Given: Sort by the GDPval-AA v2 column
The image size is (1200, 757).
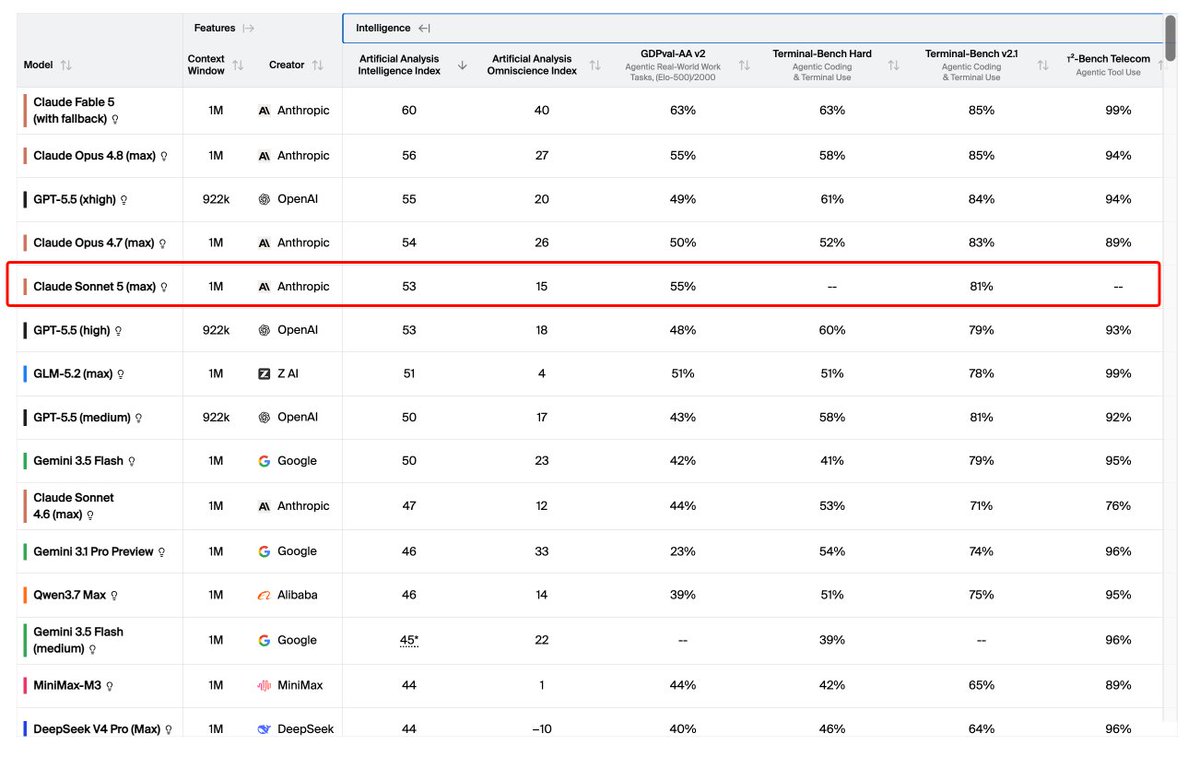Looking at the screenshot, I should [x=744, y=65].
